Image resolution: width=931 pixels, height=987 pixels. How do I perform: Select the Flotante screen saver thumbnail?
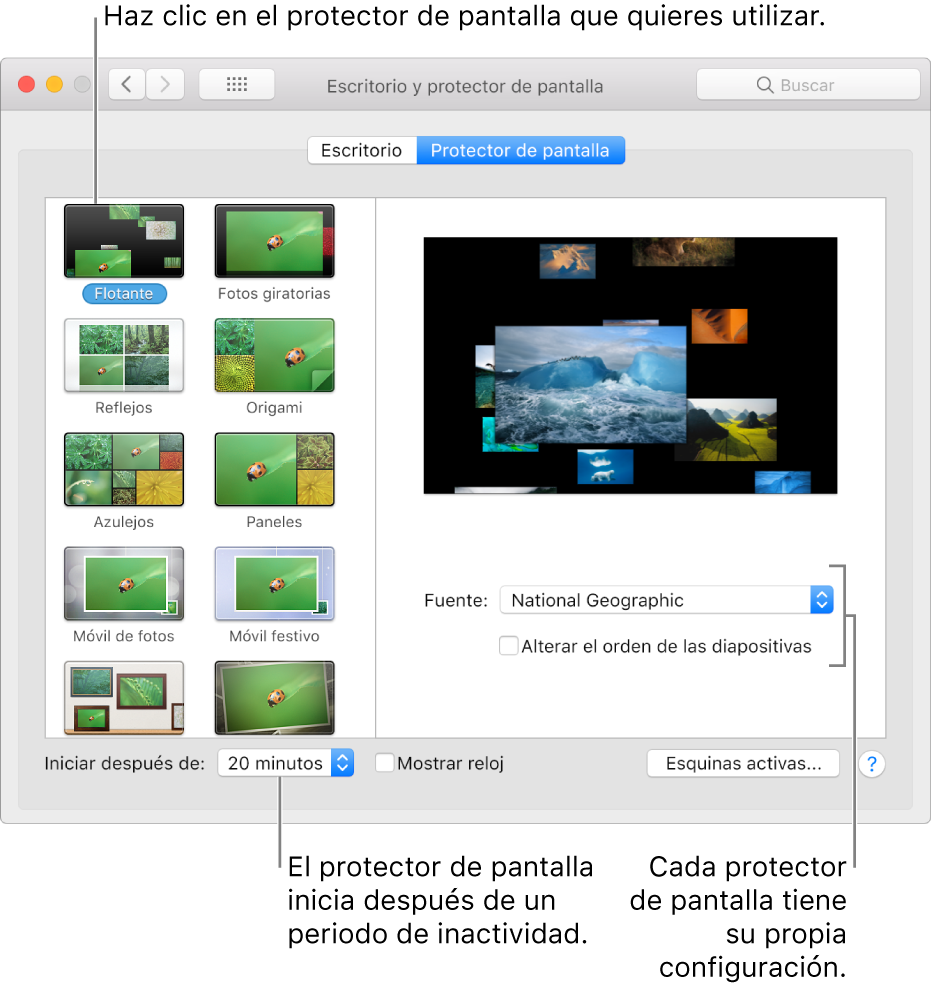click(124, 241)
